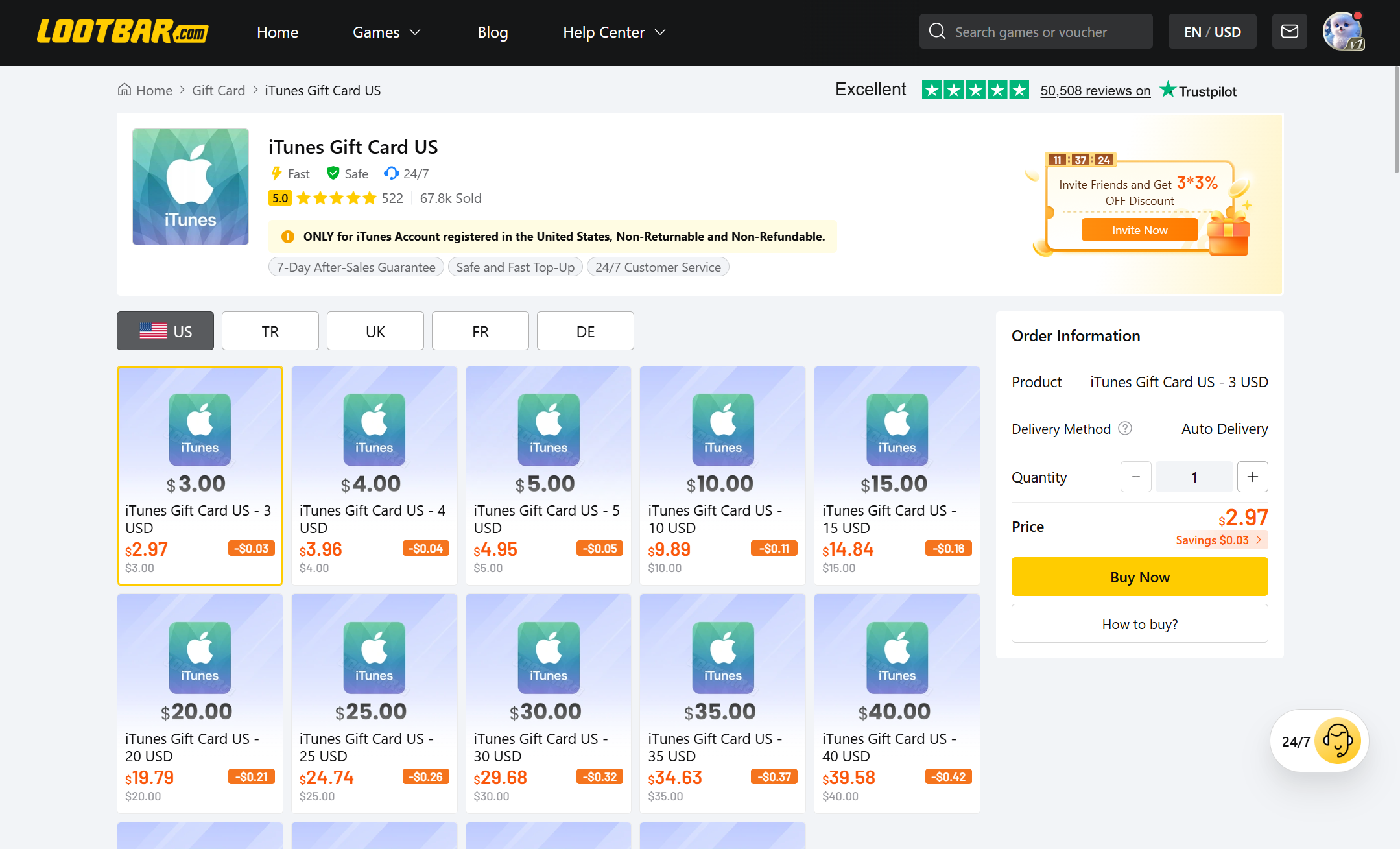Image resolution: width=1400 pixels, height=849 pixels.
Task: Click the 7-Day After-Sales Guarantee tag
Action: (x=356, y=267)
